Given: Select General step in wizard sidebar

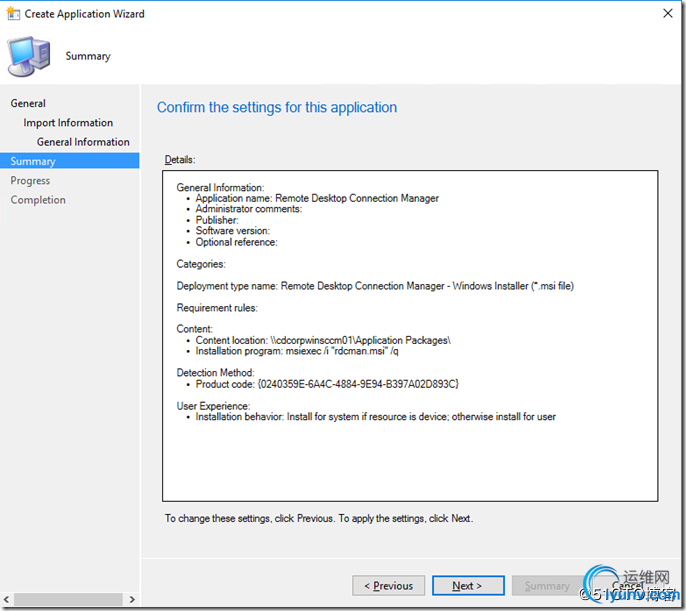Looking at the screenshot, I should (x=28, y=103).
